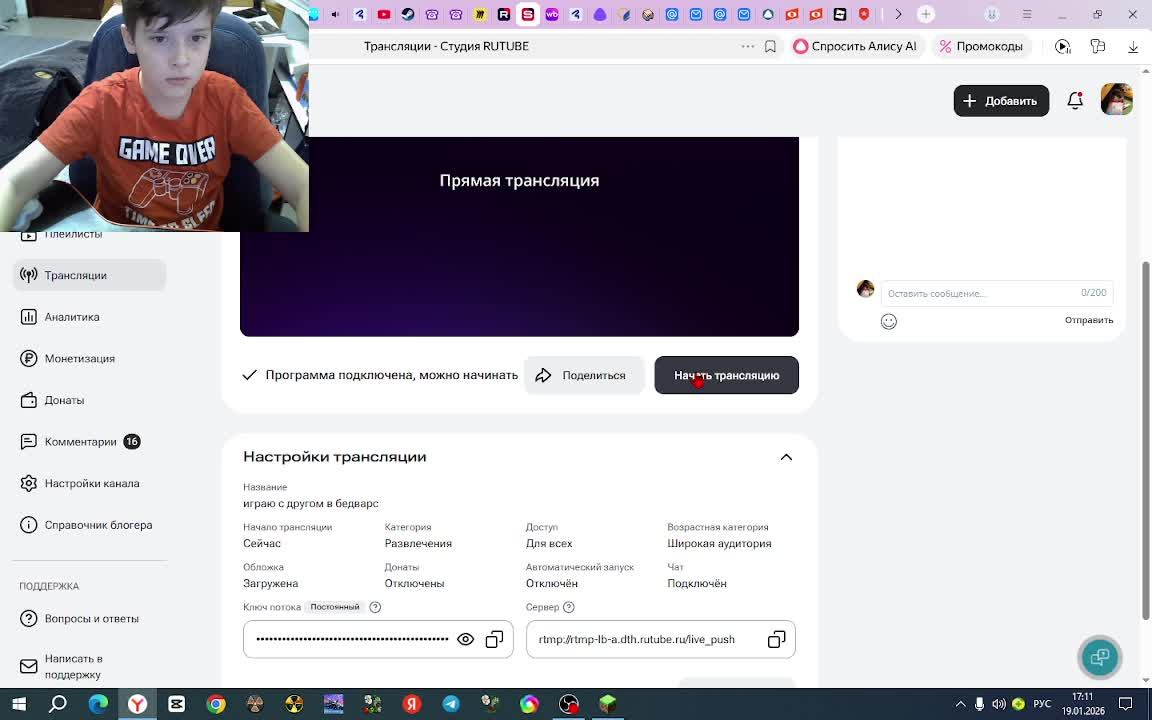Bookmark the page with the bookmark icon
Image resolution: width=1152 pixels, height=720 pixels.
pyautogui.click(x=770, y=46)
